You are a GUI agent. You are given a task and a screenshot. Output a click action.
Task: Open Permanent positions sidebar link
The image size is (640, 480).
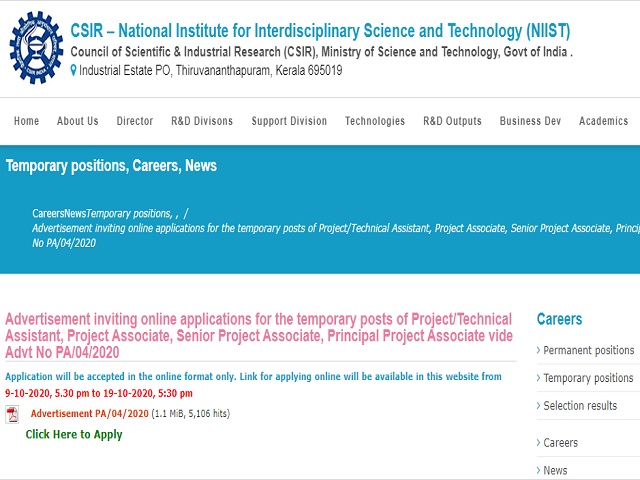pyautogui.click(x=589, y=350)
